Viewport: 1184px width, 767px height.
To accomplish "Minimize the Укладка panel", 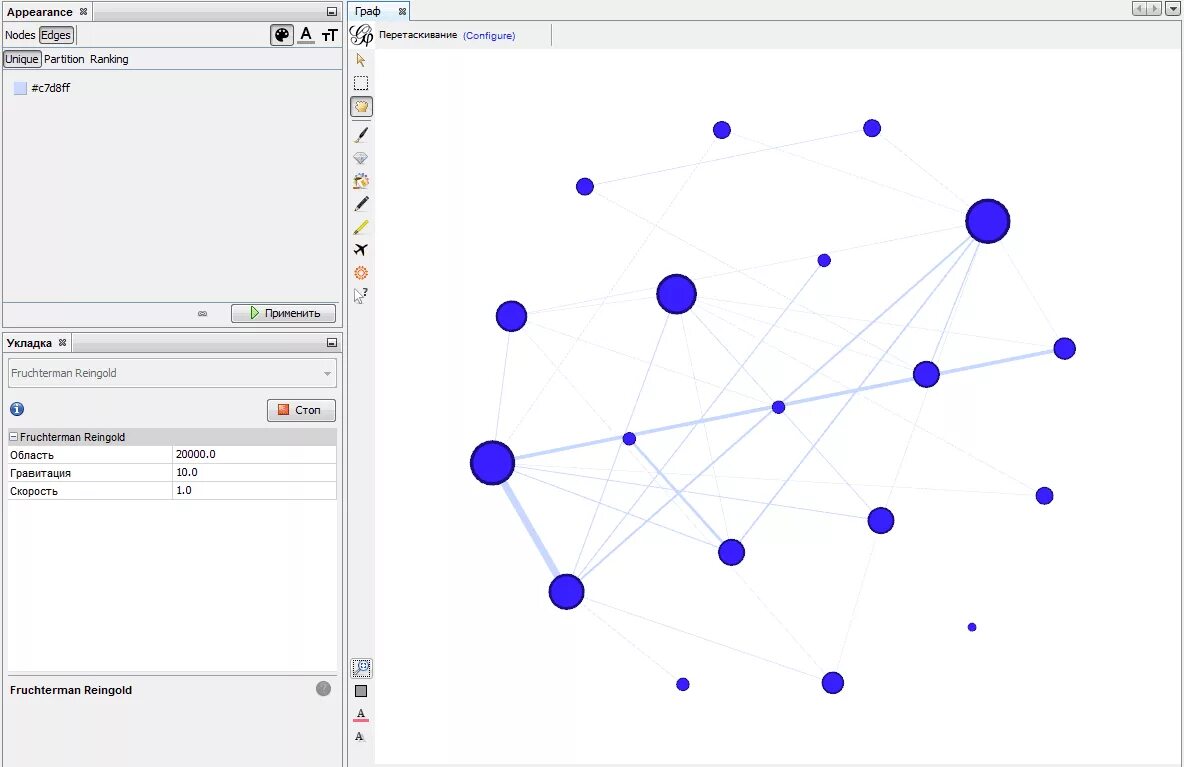I will click(331, 343).
